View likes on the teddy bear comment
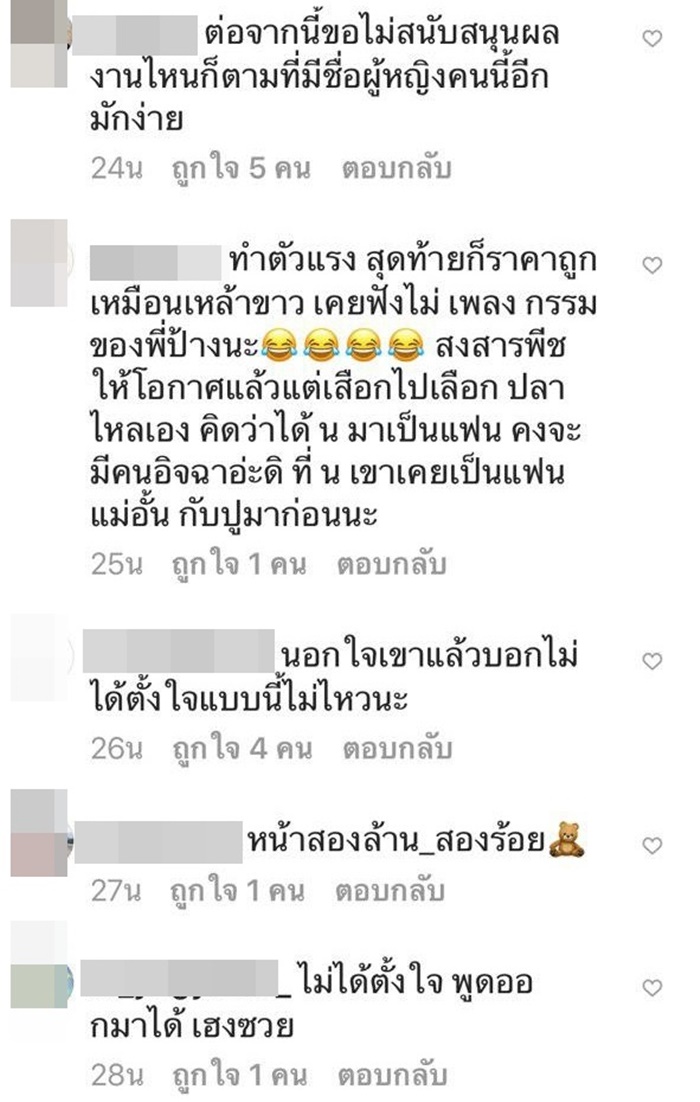This screenshot has width=700, height=1102. pos(238,891)
